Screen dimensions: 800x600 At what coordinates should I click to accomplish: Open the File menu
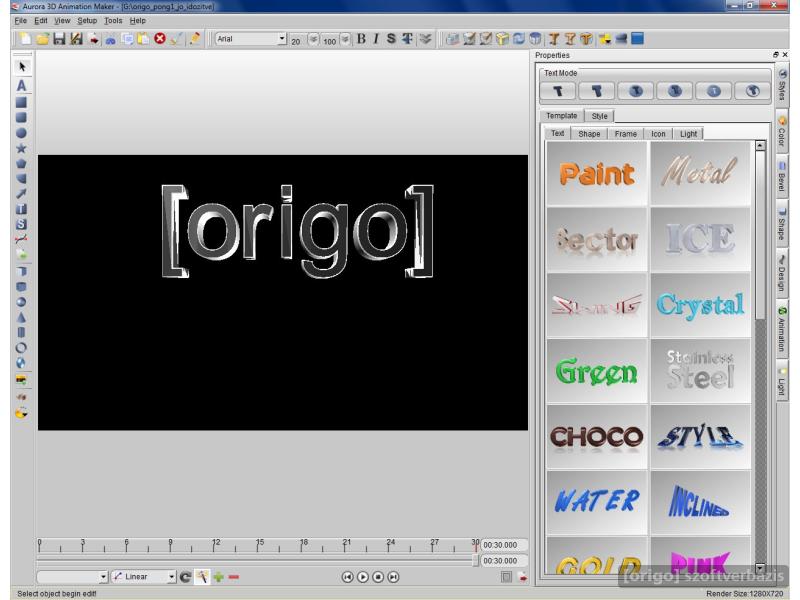tap(20, 21)
